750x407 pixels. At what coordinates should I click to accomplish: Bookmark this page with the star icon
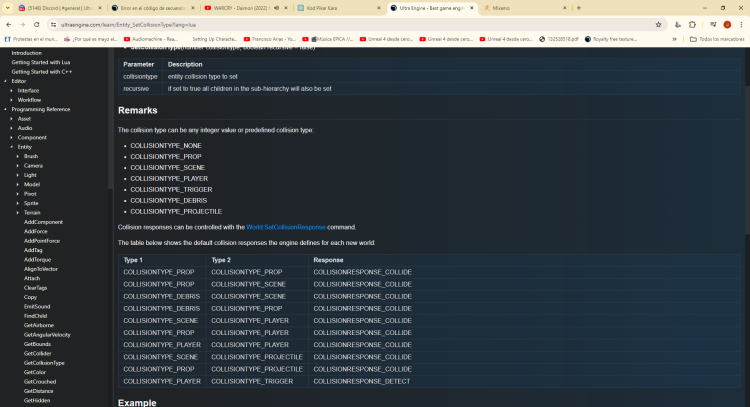pyautogui.click(x=658, y=24)
